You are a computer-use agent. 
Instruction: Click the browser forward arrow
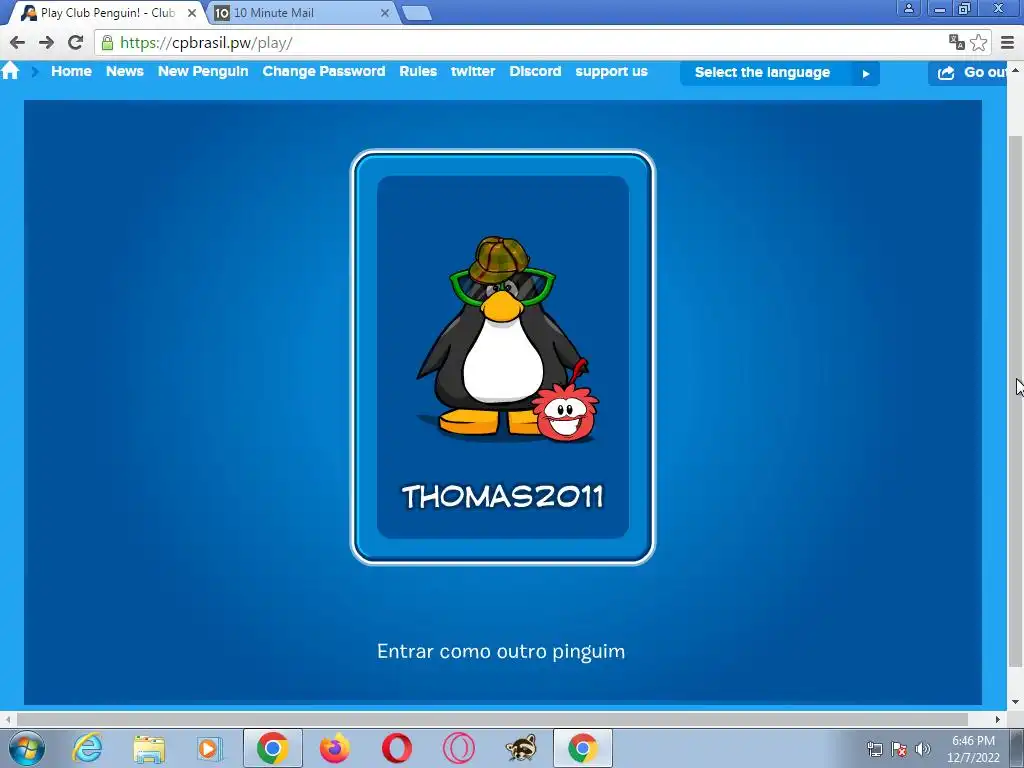[46, 42]
